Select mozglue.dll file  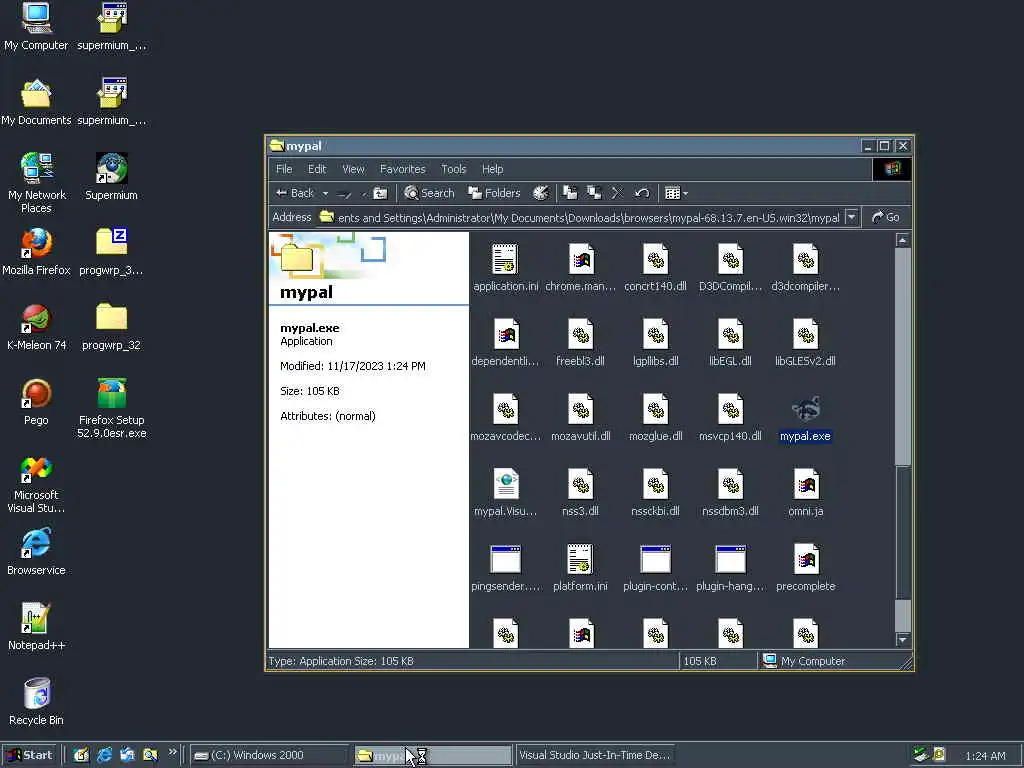coord(655,418)
